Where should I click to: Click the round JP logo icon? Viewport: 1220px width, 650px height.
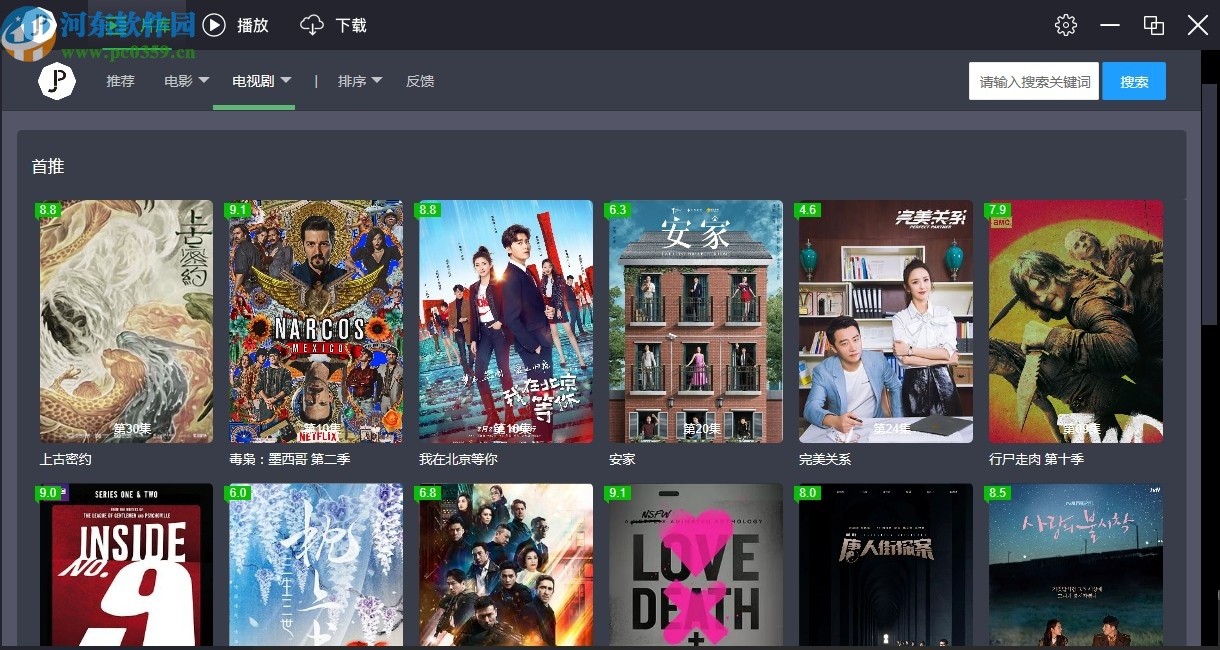57,81
